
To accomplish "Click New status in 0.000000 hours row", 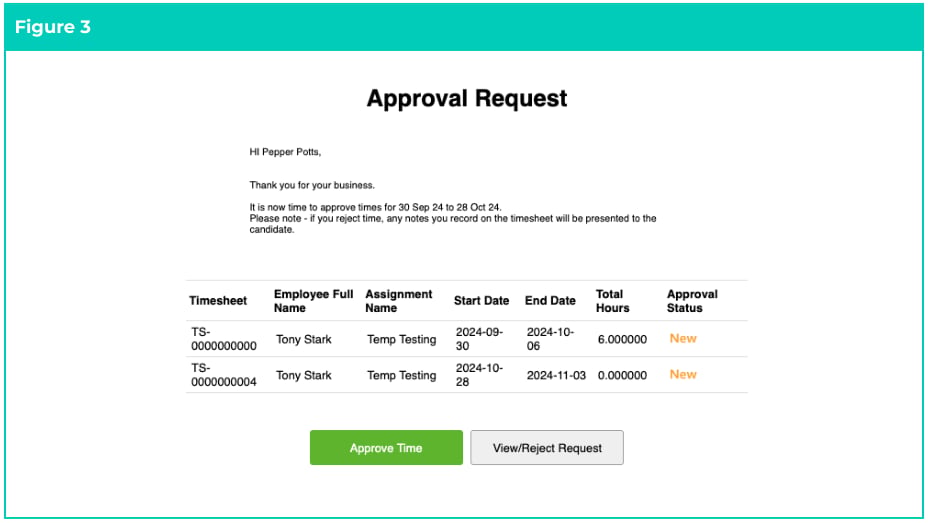I will 683,375.
